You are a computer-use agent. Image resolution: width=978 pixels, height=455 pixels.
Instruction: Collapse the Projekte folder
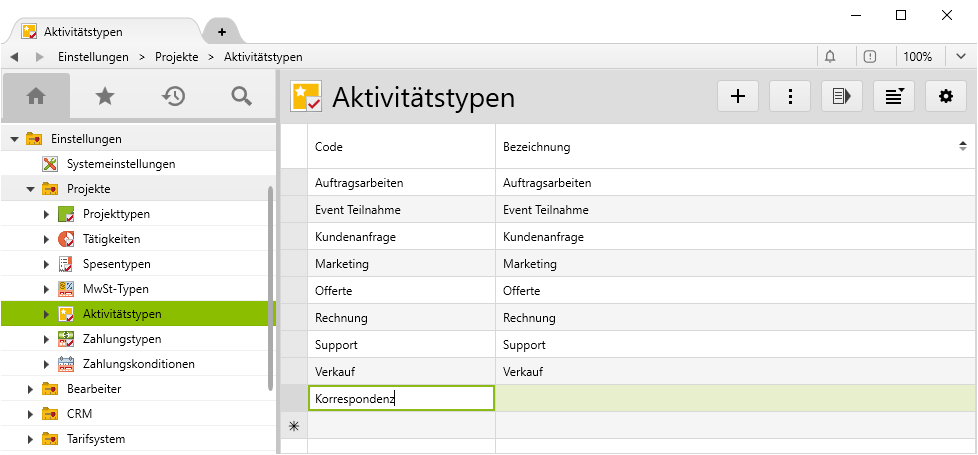point(30,189)
